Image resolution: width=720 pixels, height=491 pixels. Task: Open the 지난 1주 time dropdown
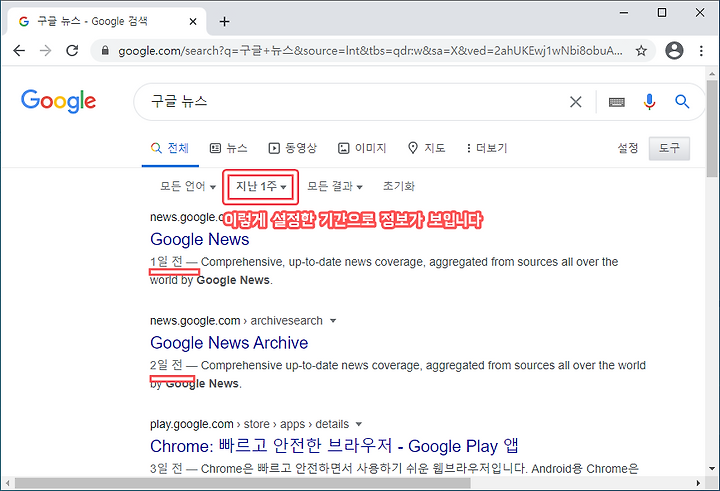coord(261,186)
